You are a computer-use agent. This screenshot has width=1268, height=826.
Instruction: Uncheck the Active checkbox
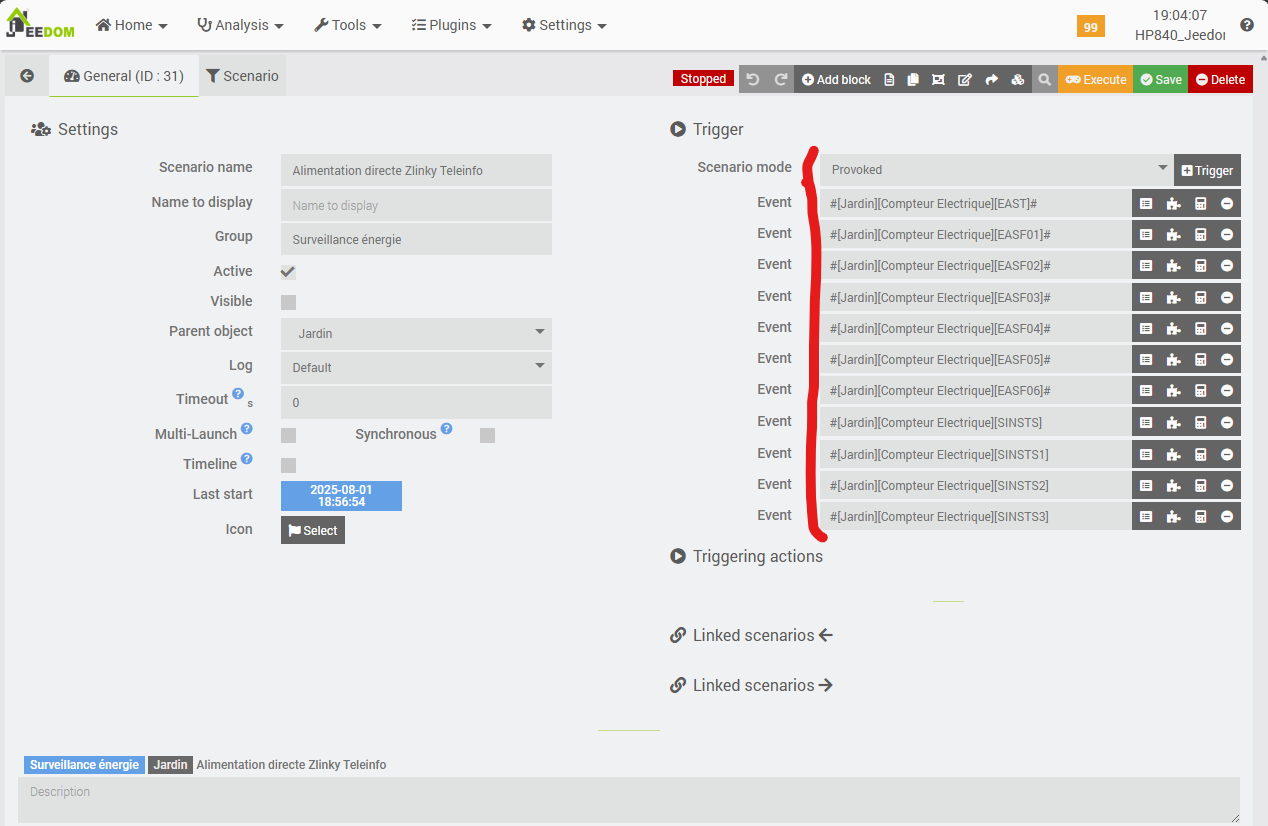click(x=288, y=272)
